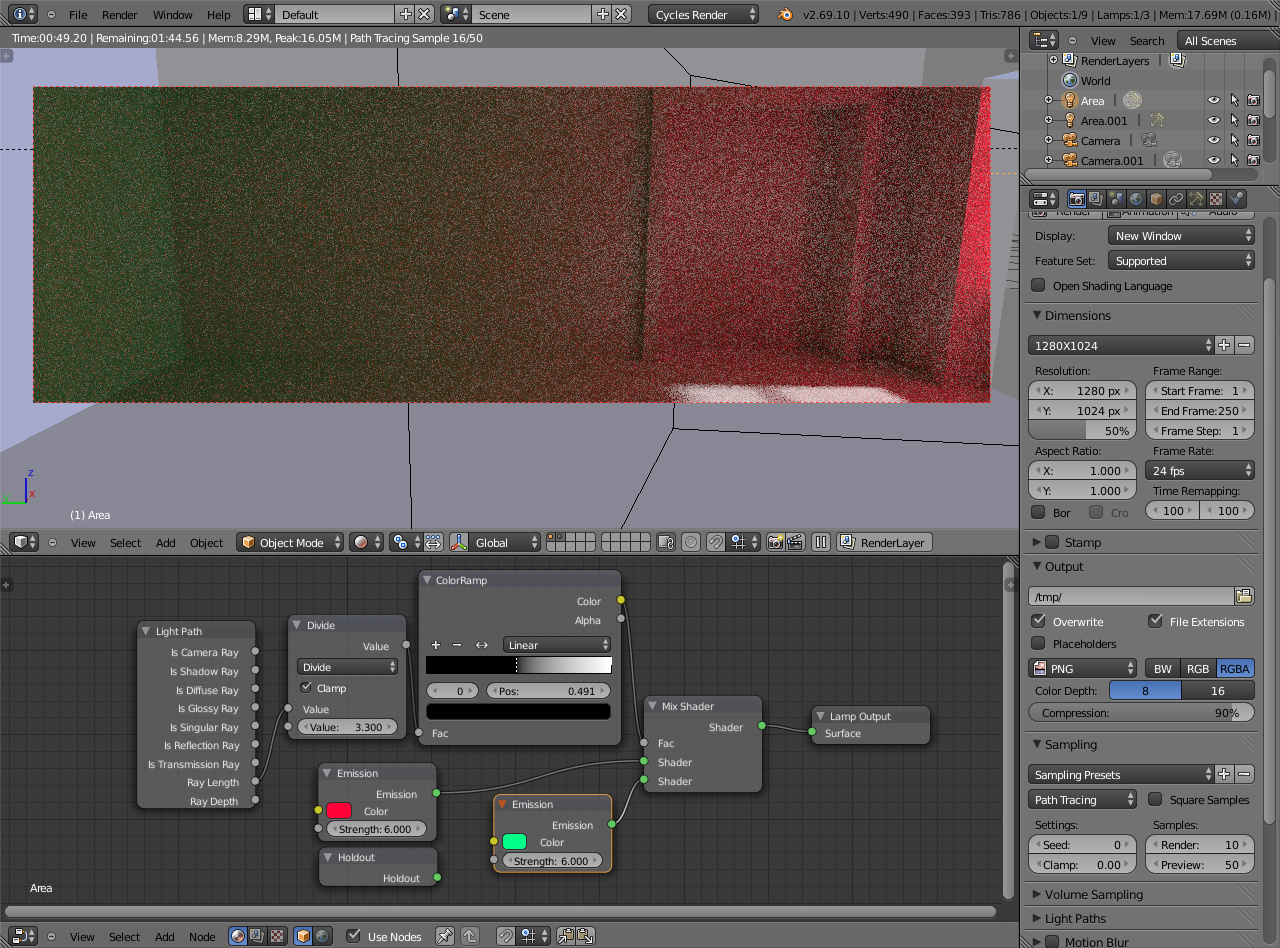The image size is (1280, 948).
Task: Open the Texture properties tab checker icon
Action: (1216, 199)
